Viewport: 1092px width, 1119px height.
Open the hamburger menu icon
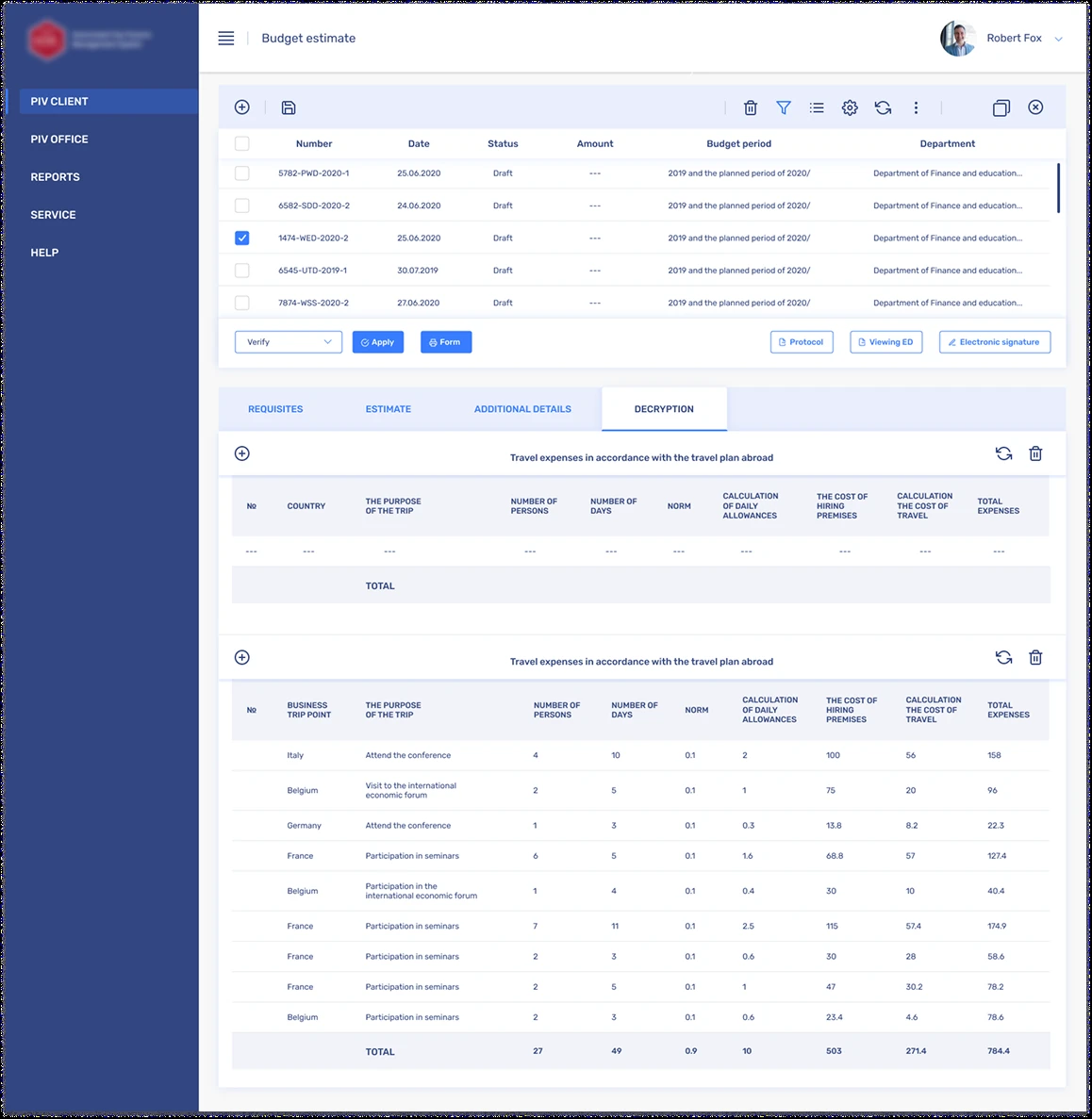tap(225, 39)
